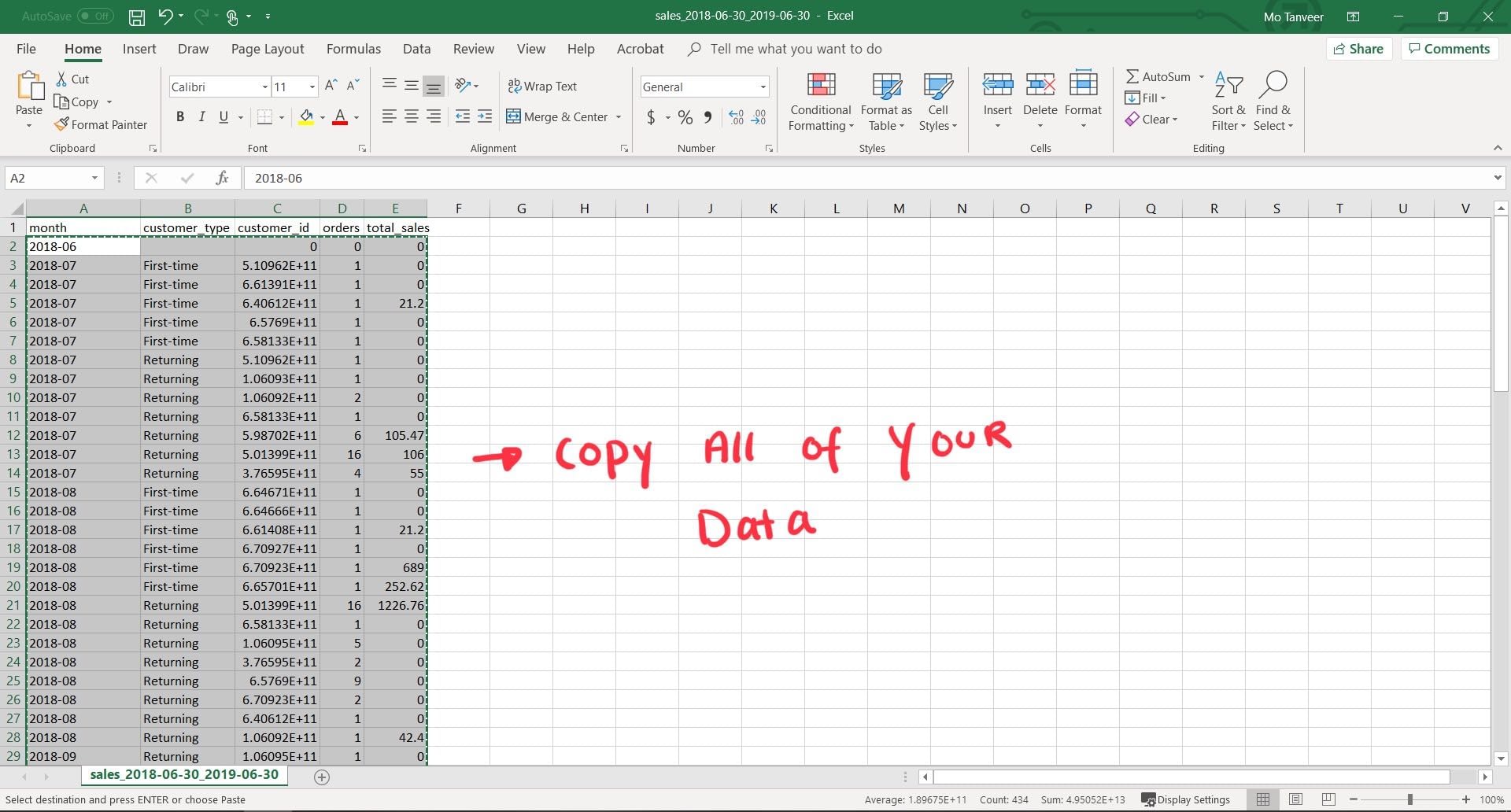Expand the font name dropdown
This screenshot has width=1511, height=812.
coord(264,87)
